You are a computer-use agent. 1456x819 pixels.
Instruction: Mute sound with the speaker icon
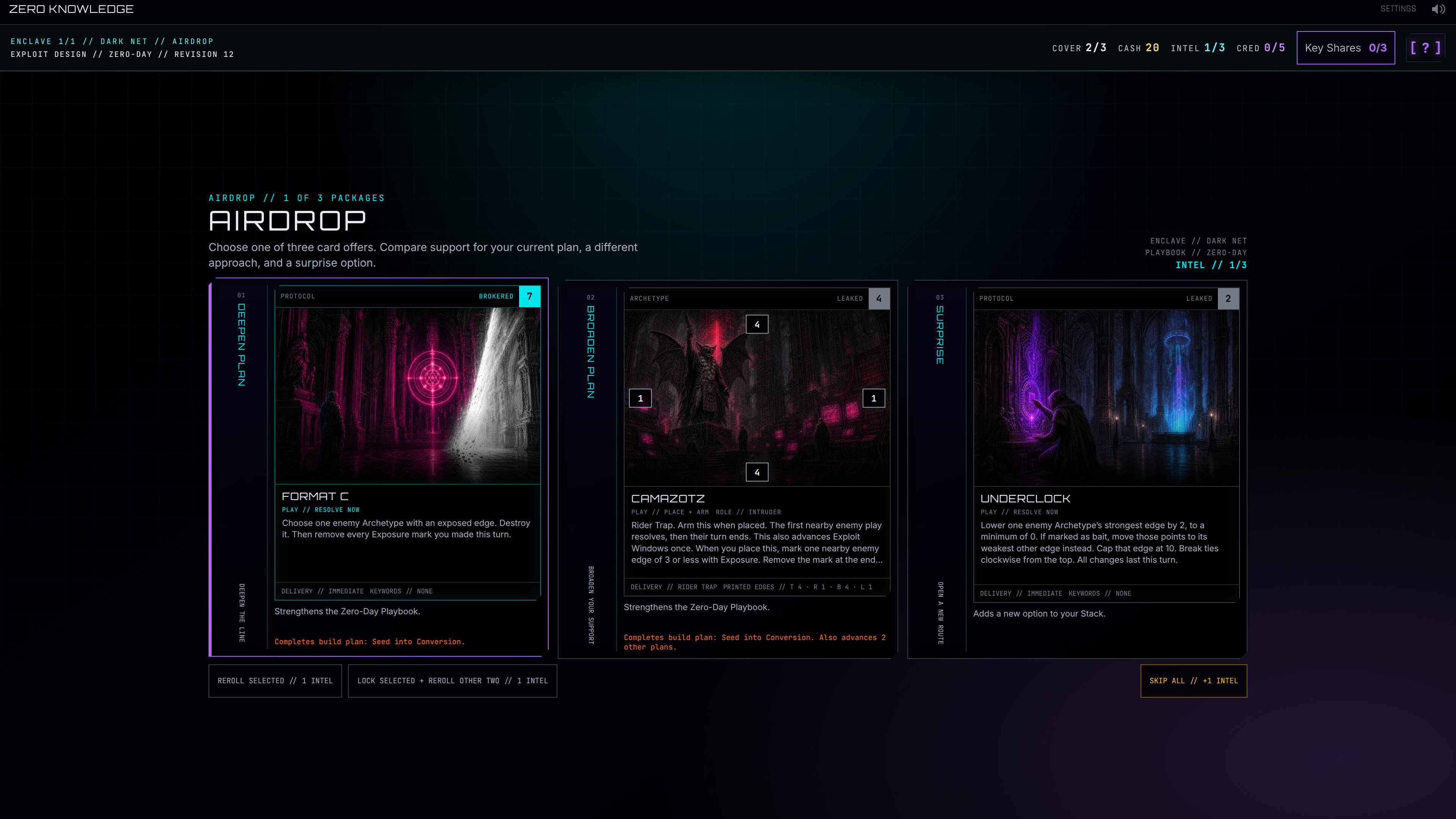click(1438, 9)
